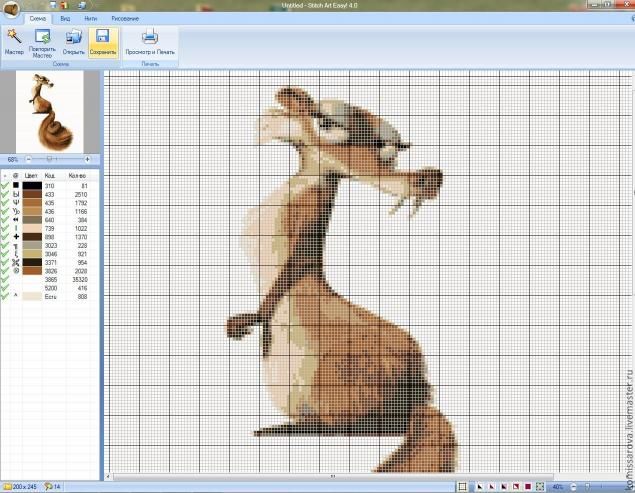Uncheck the checkmark for color 310
This screenshot has height=493, width=635.
pos(5,186)
